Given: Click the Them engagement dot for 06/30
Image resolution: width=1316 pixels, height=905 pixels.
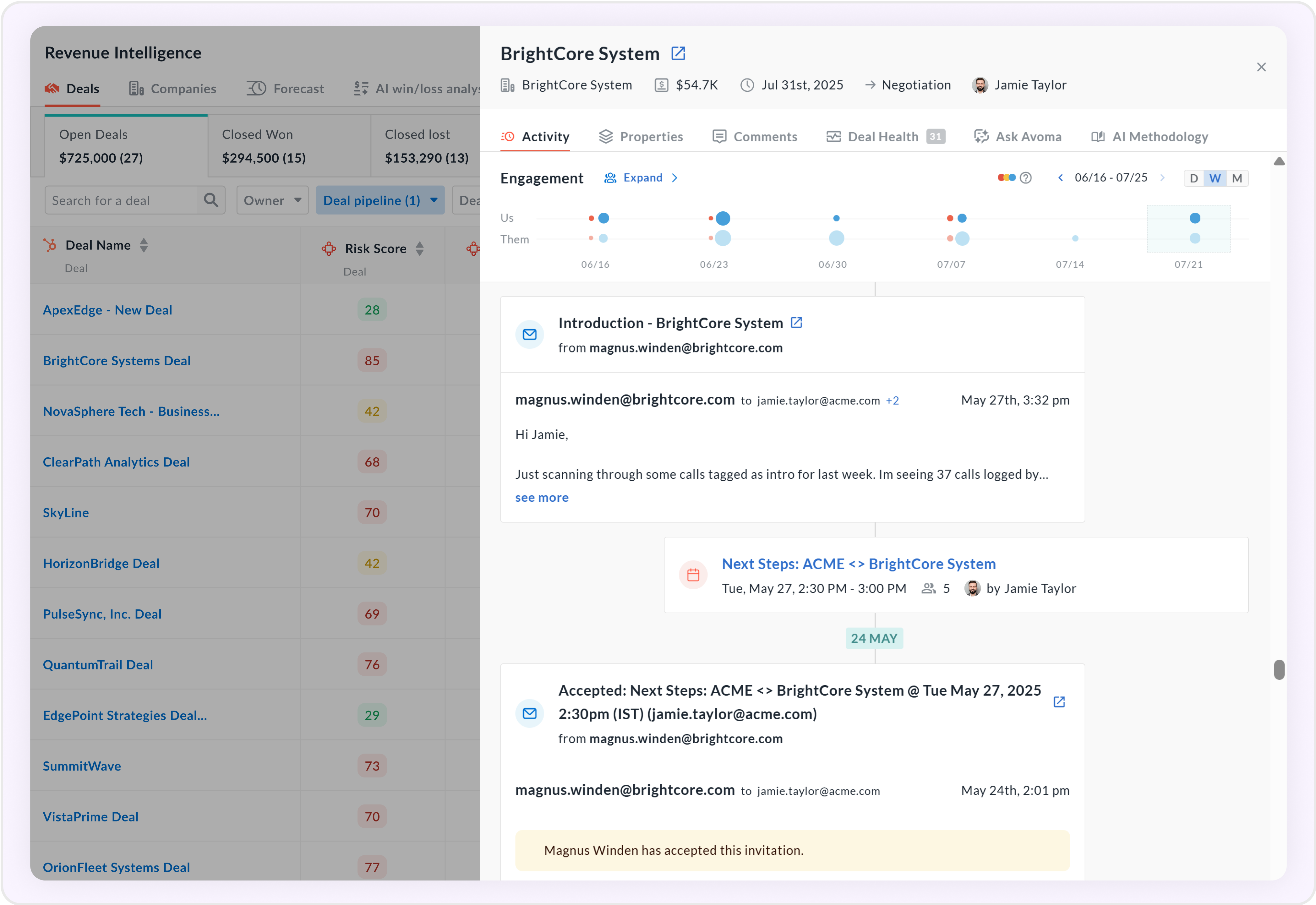Looking at the screenshot, I should click(x=836, y=238).
